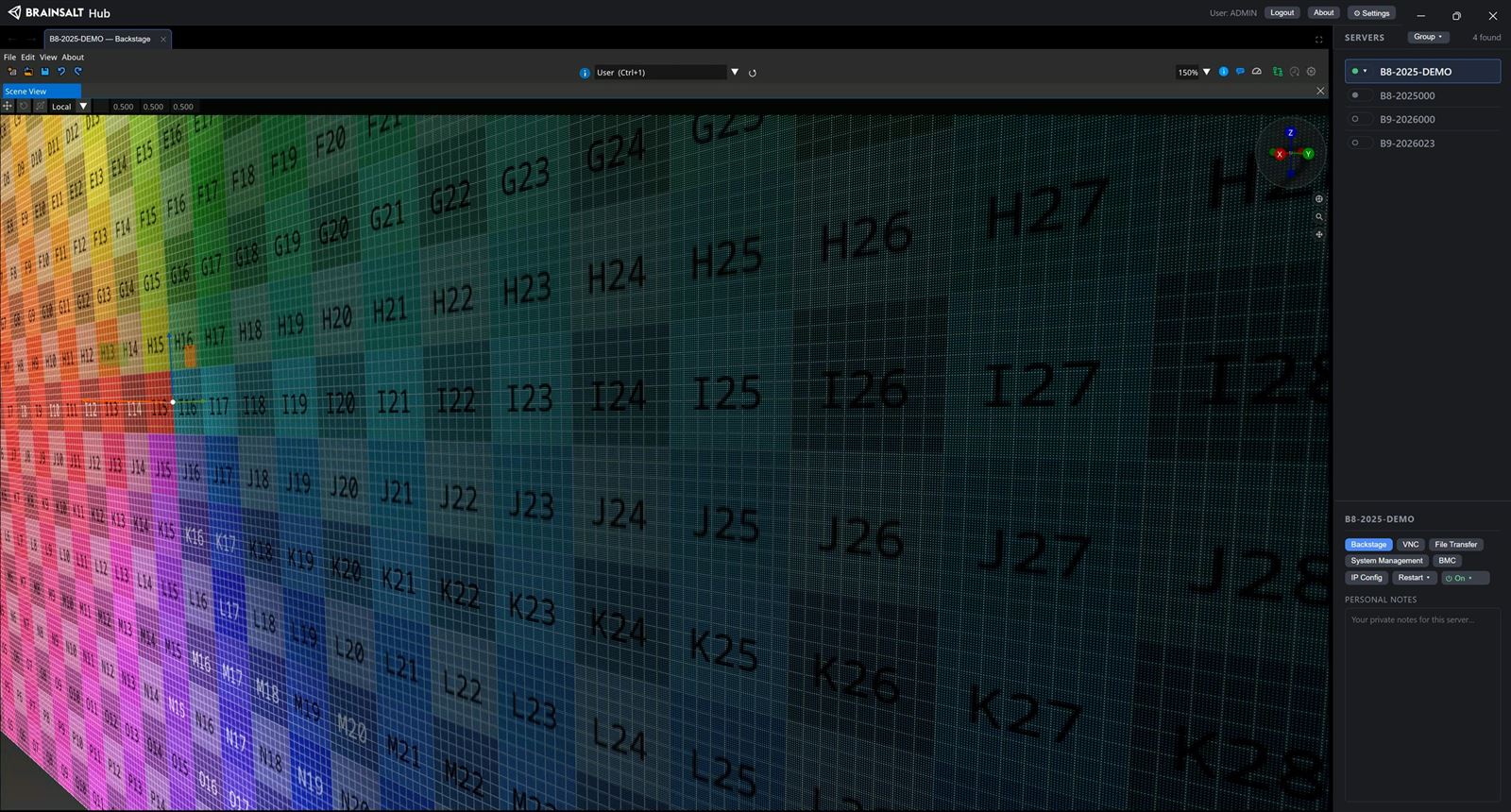Close the B8-2025-DEMO Backstage tab
Screen dimensions: 1511x812
pyautogui.click(x=163, y=39)
